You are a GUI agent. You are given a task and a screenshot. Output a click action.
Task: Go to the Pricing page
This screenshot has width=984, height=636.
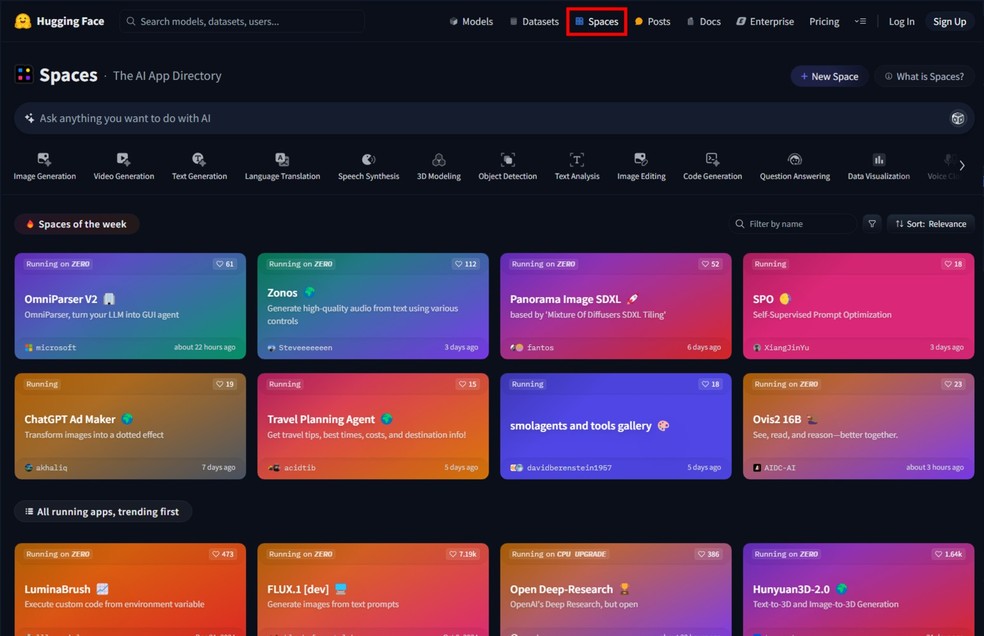click(824, 21)
